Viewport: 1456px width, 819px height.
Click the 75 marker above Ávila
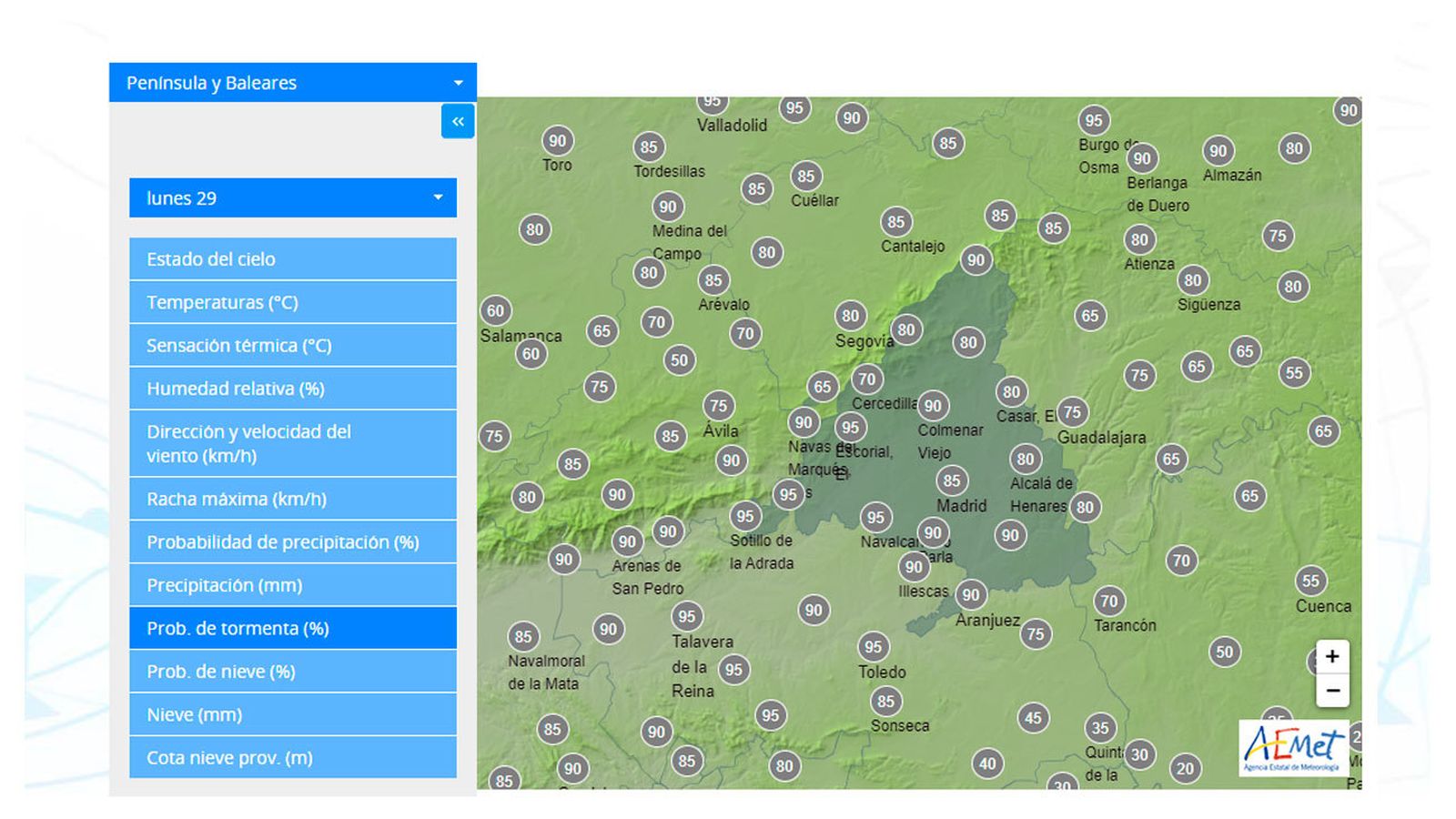pos(719,406)
